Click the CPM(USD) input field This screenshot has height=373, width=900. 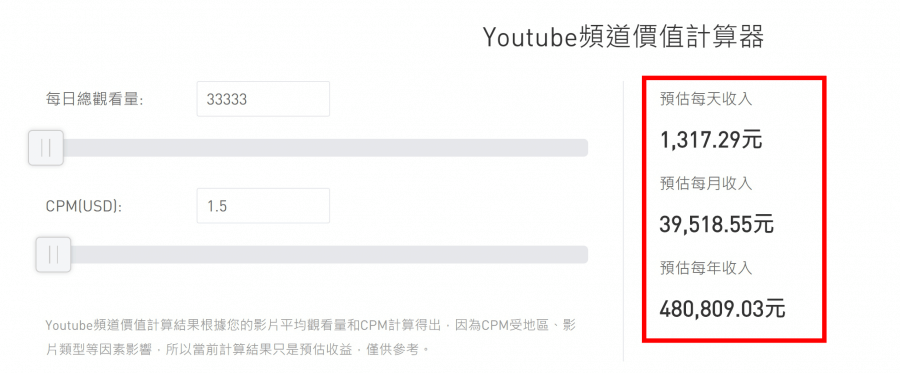click(x=263, y=205)
